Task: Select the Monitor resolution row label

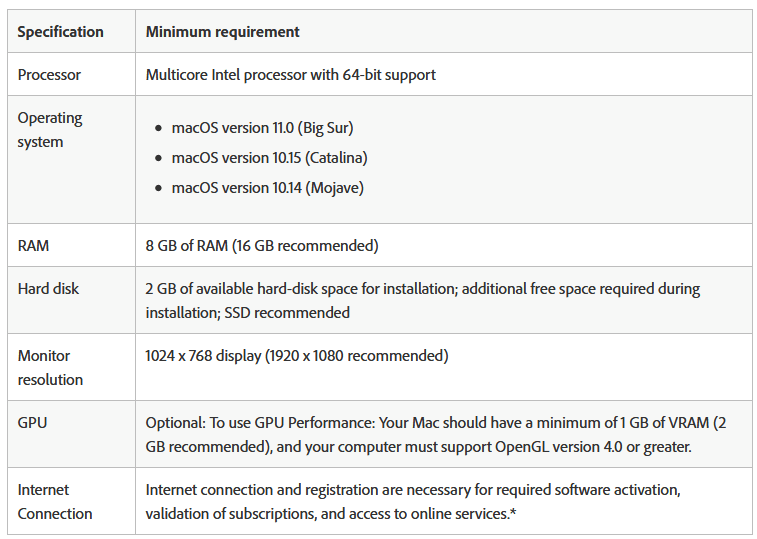Action: click(50, 368)
